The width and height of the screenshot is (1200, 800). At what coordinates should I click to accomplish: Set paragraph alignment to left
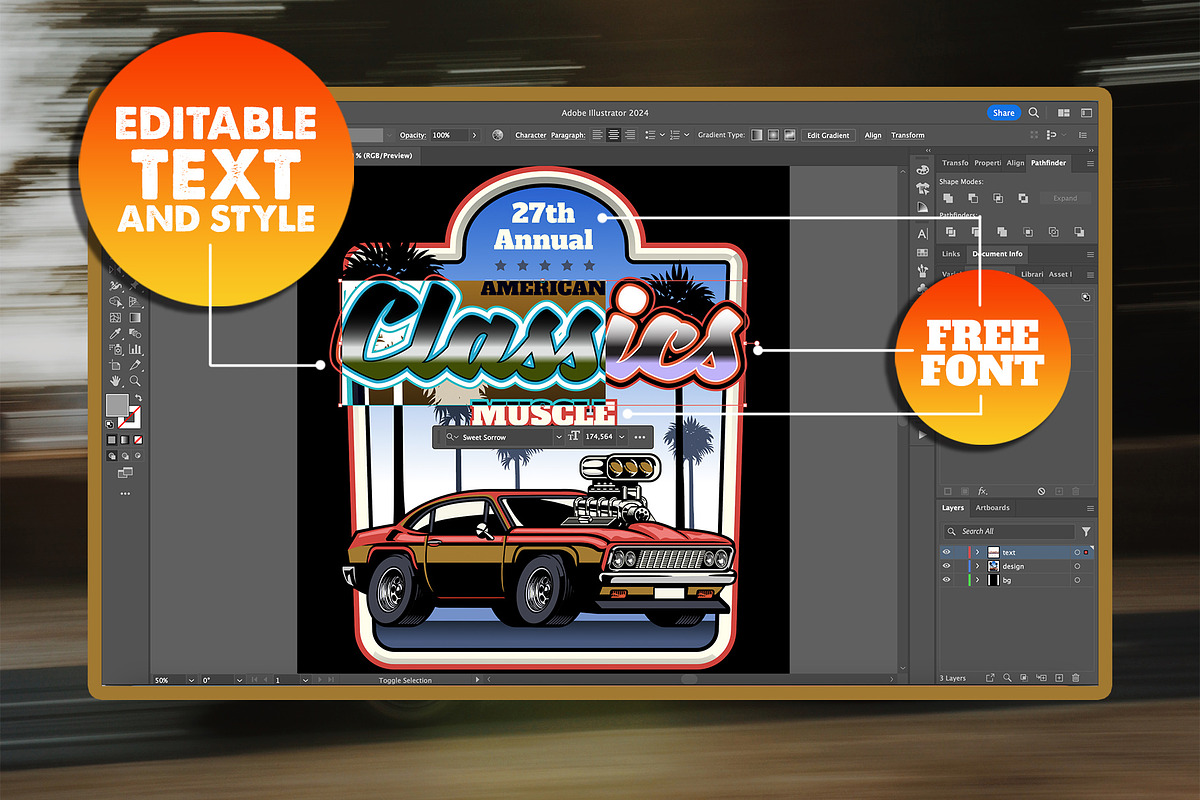tap(597, 135)
